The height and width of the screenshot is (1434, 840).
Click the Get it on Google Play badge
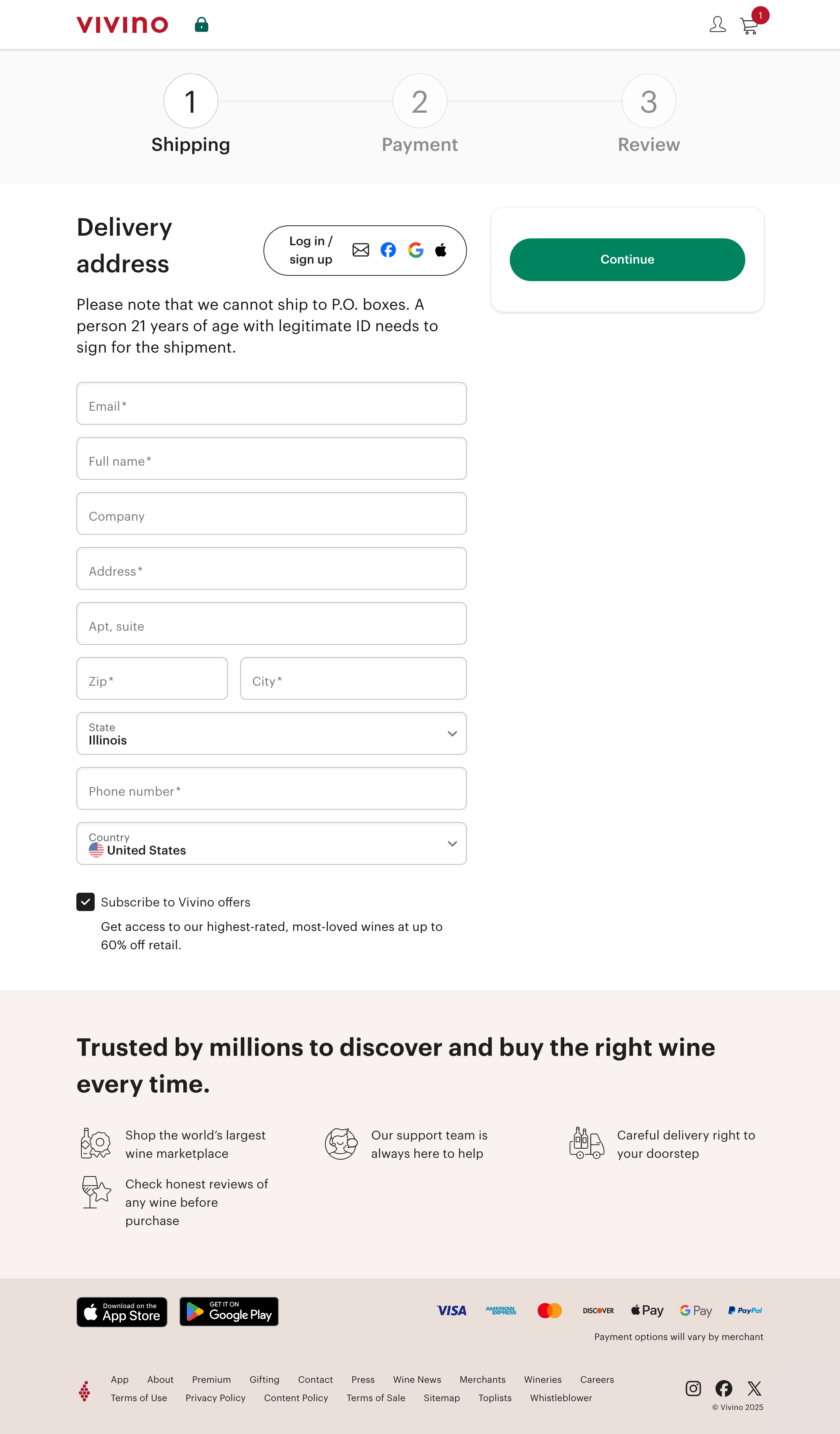coord(229,1312)
